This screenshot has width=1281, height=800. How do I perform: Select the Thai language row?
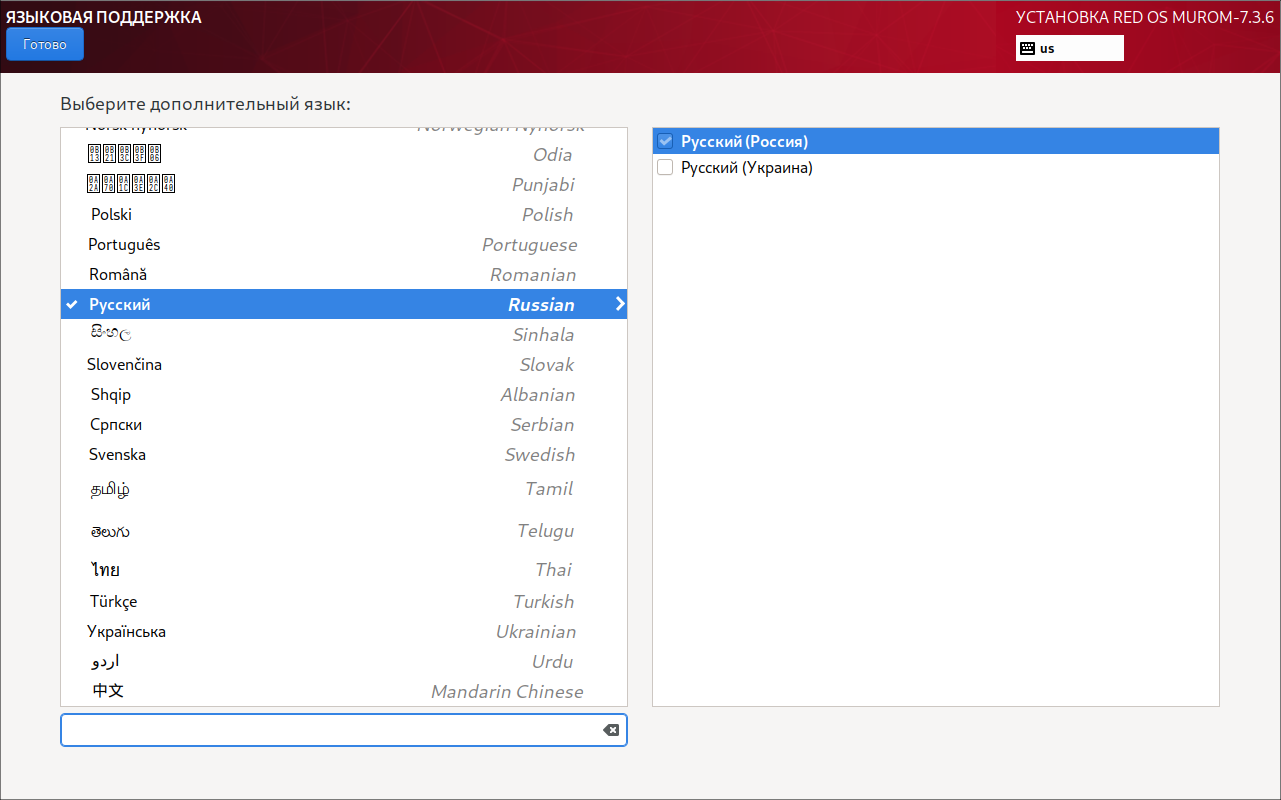point(343,570)
